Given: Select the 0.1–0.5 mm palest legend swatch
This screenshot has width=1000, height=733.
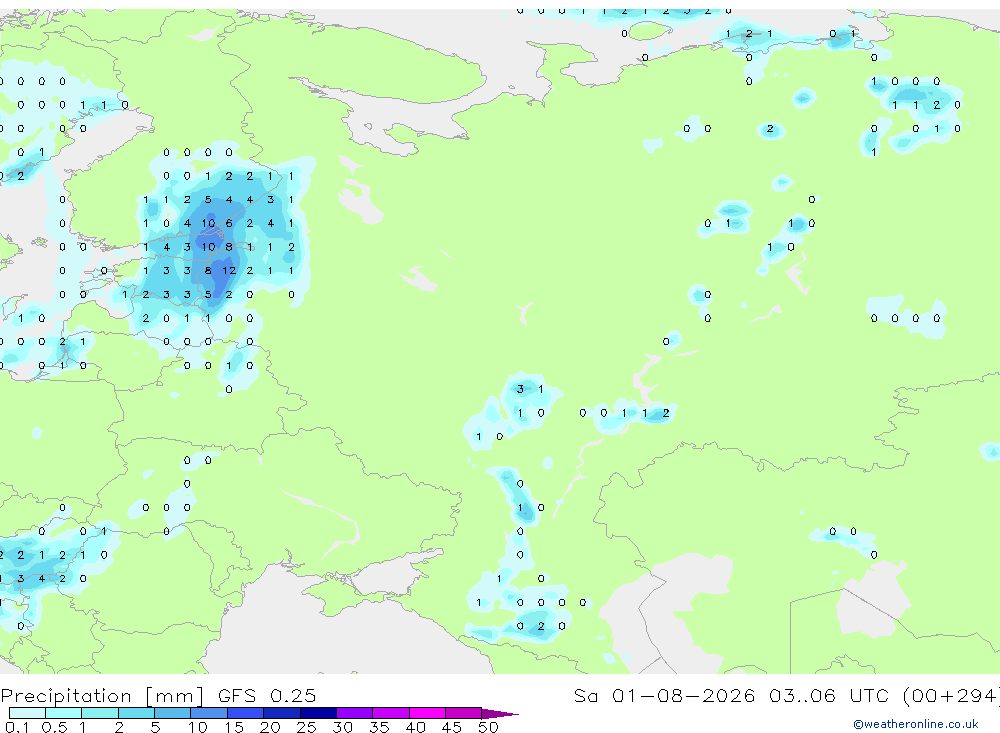Looking at the screenshot, I should (27, 713).
